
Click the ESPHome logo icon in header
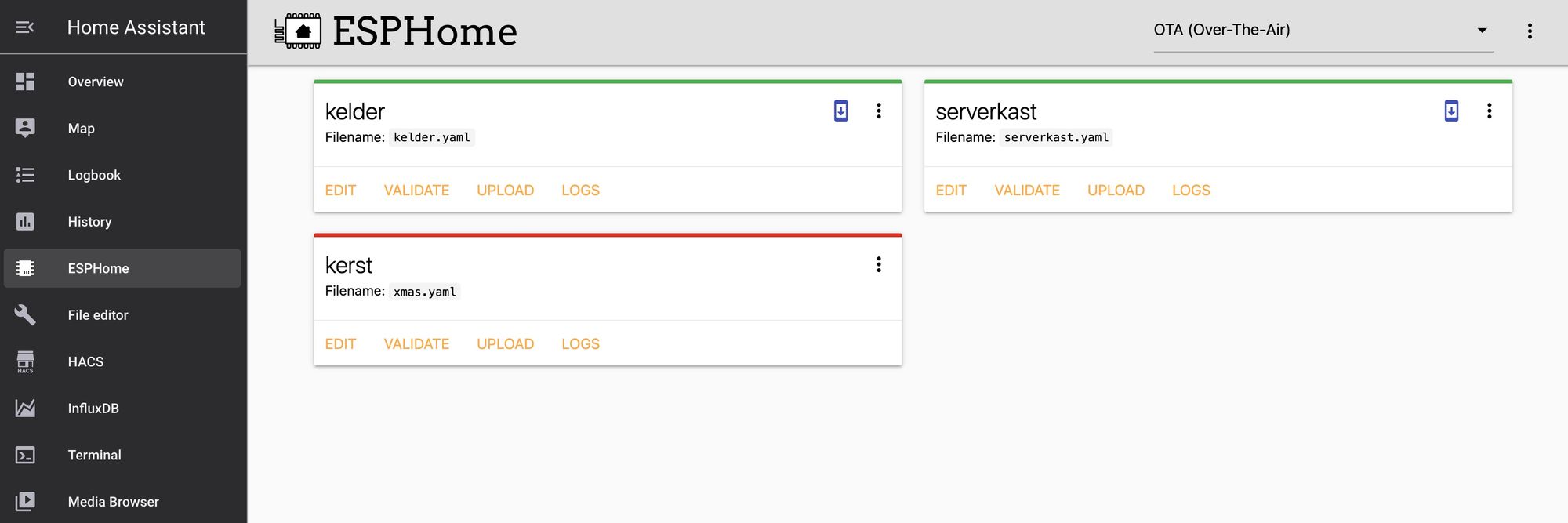[x=298, y=31]
